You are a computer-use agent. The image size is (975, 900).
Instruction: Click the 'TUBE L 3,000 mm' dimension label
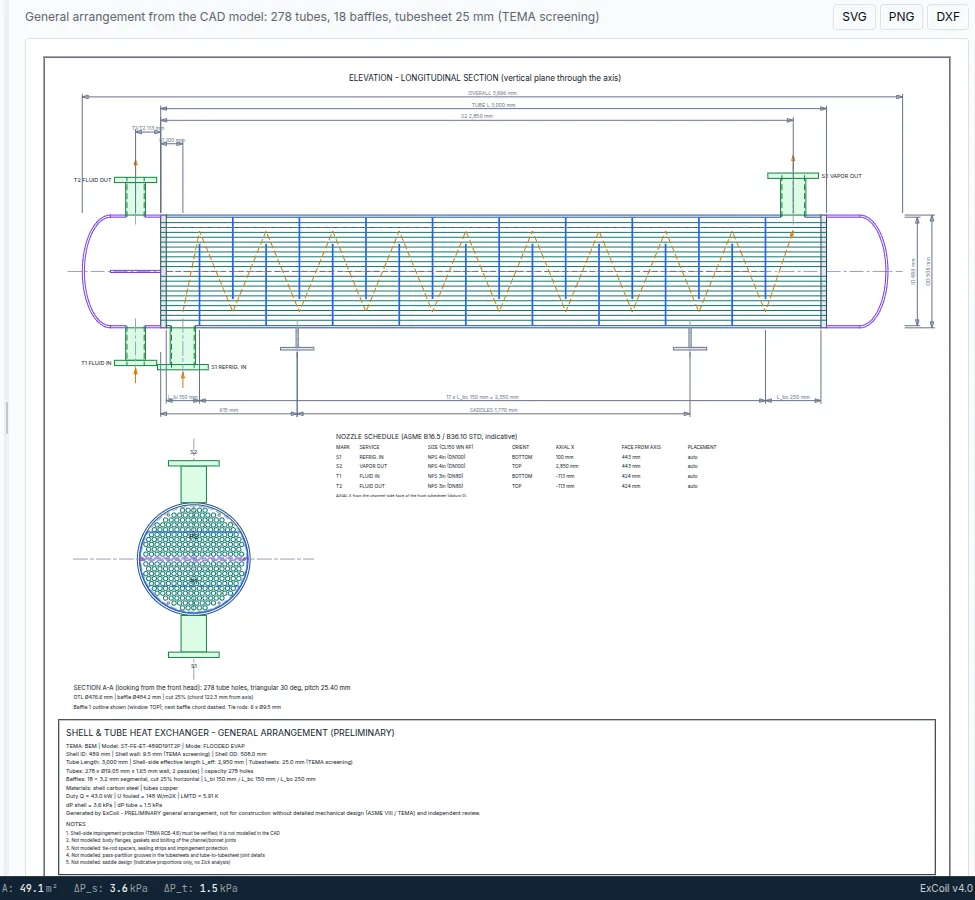(493, 105)
